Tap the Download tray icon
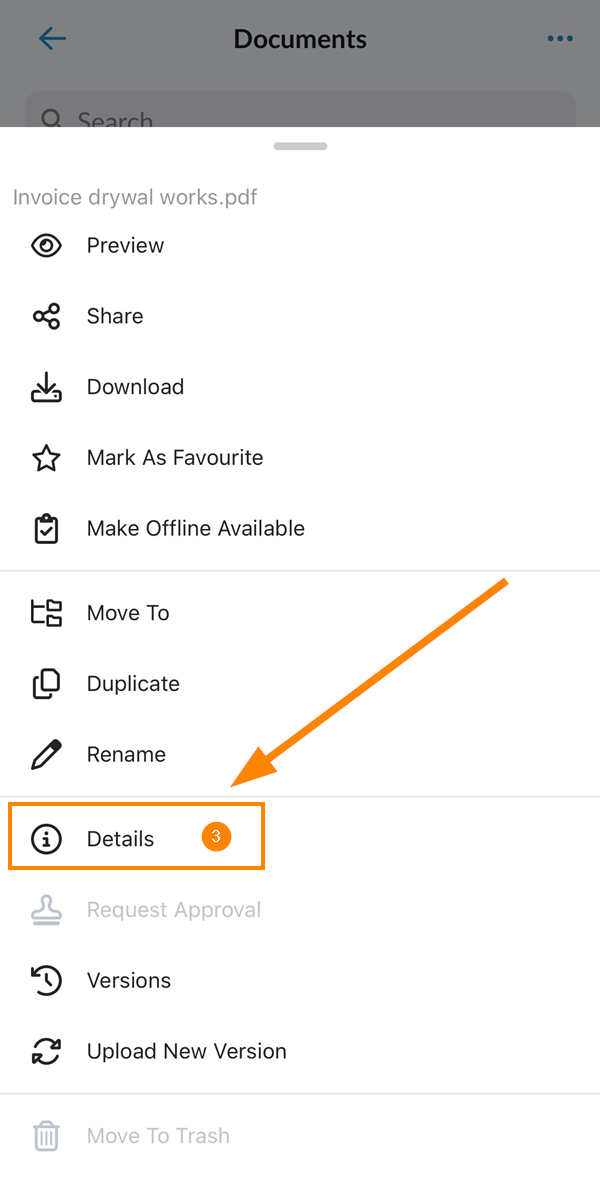Viewport: 600px width, 1193px height. coord(46,387)
